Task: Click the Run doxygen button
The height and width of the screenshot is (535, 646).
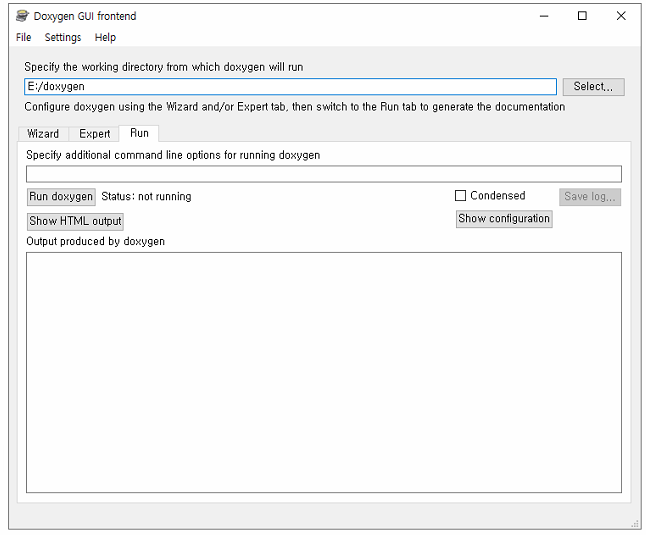Action: (61, 196)
